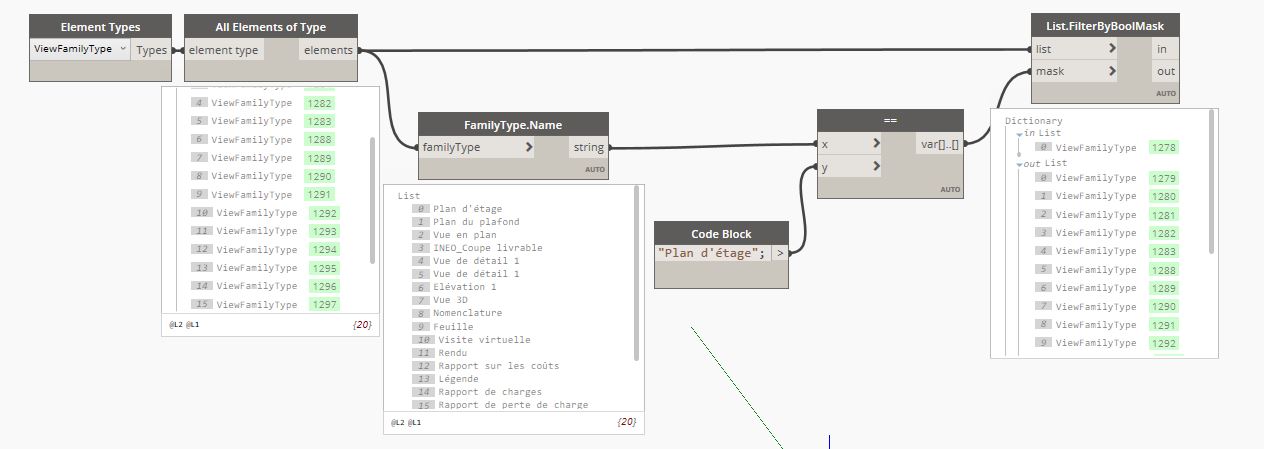Click the chevron beside the x input
1264x449 pixels.
pyautogui.click(x=876, y=144)
